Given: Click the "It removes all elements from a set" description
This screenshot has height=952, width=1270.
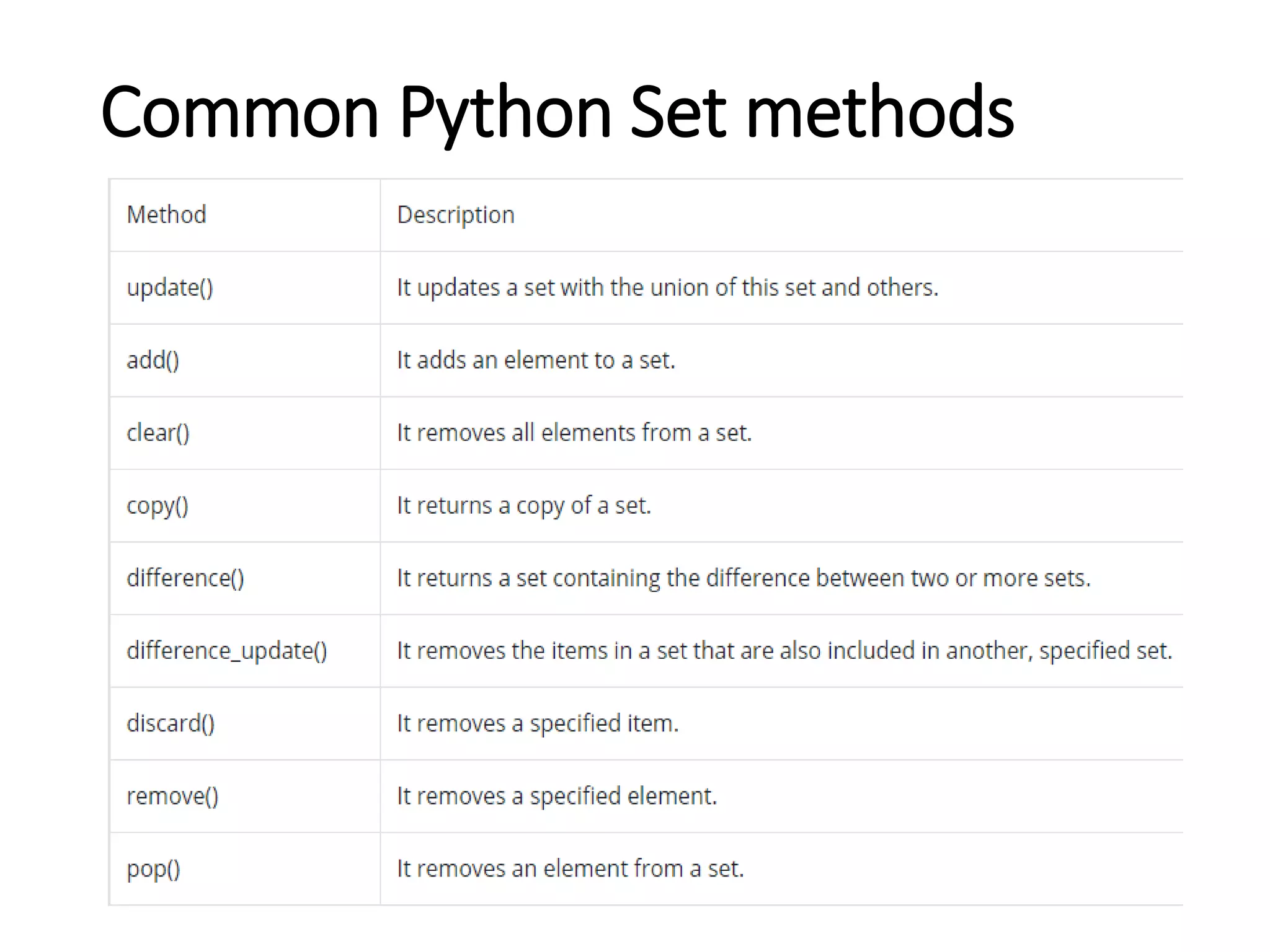Looking at the screenshot, I should [574, 433].
